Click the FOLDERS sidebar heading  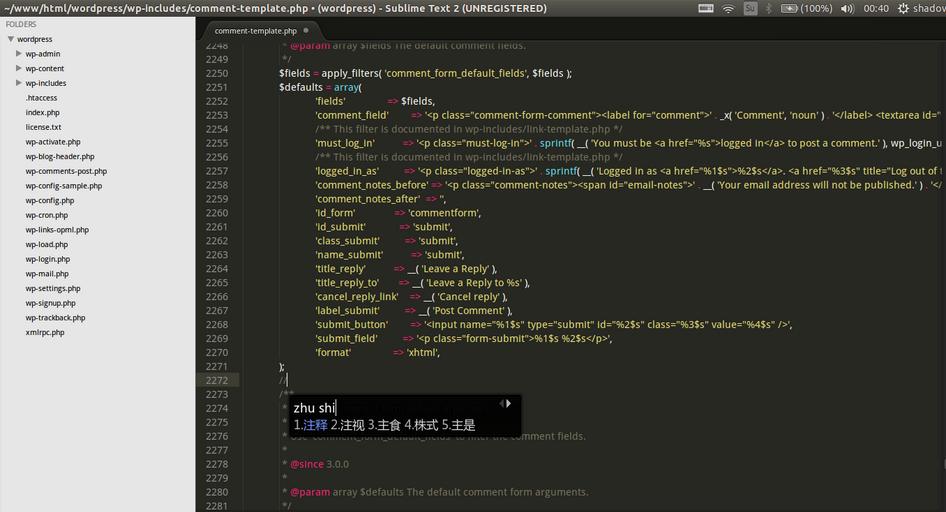pyautogui.click(x=21, y=24)
